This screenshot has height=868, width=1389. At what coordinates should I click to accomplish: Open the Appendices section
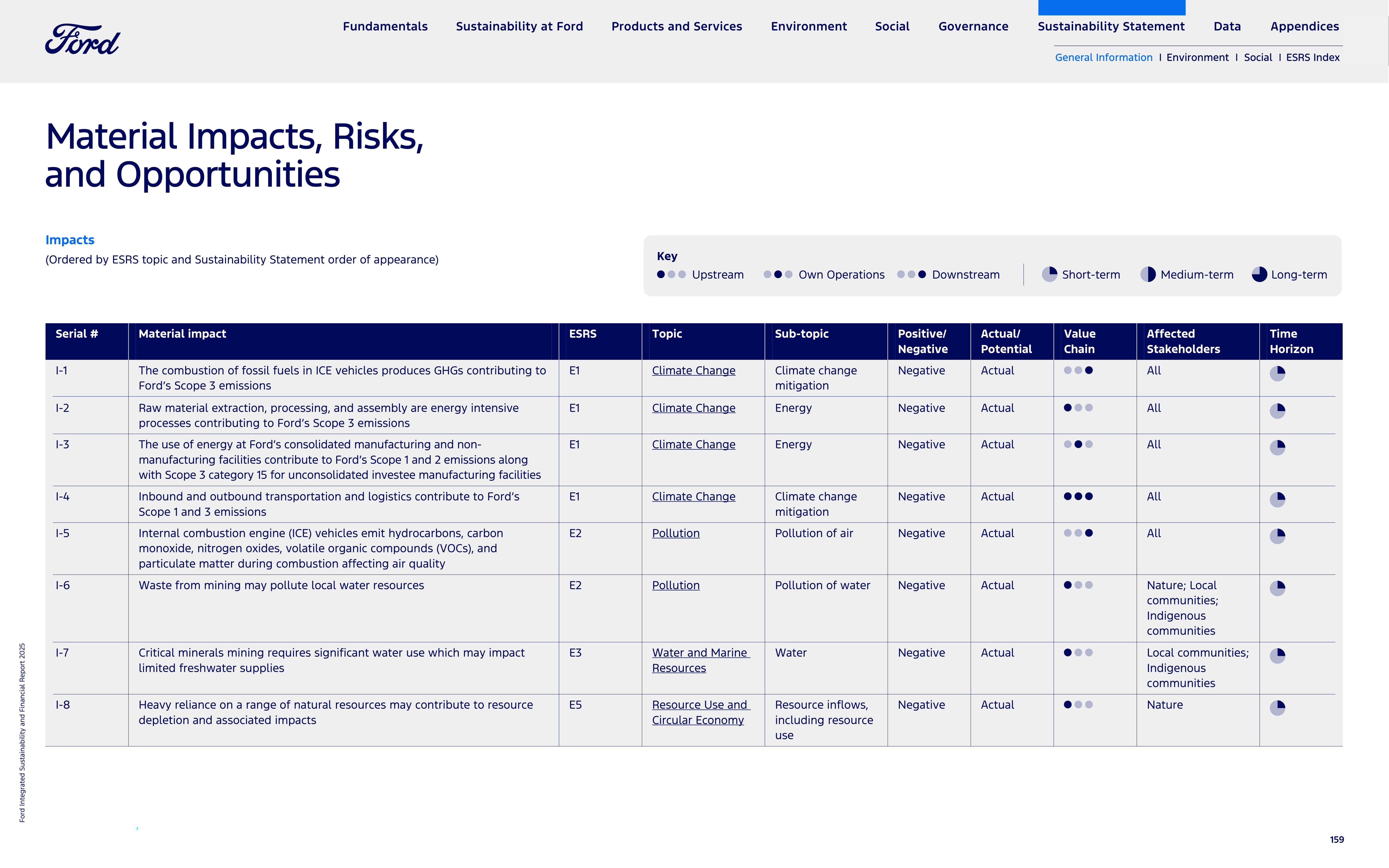[1305, 26]
